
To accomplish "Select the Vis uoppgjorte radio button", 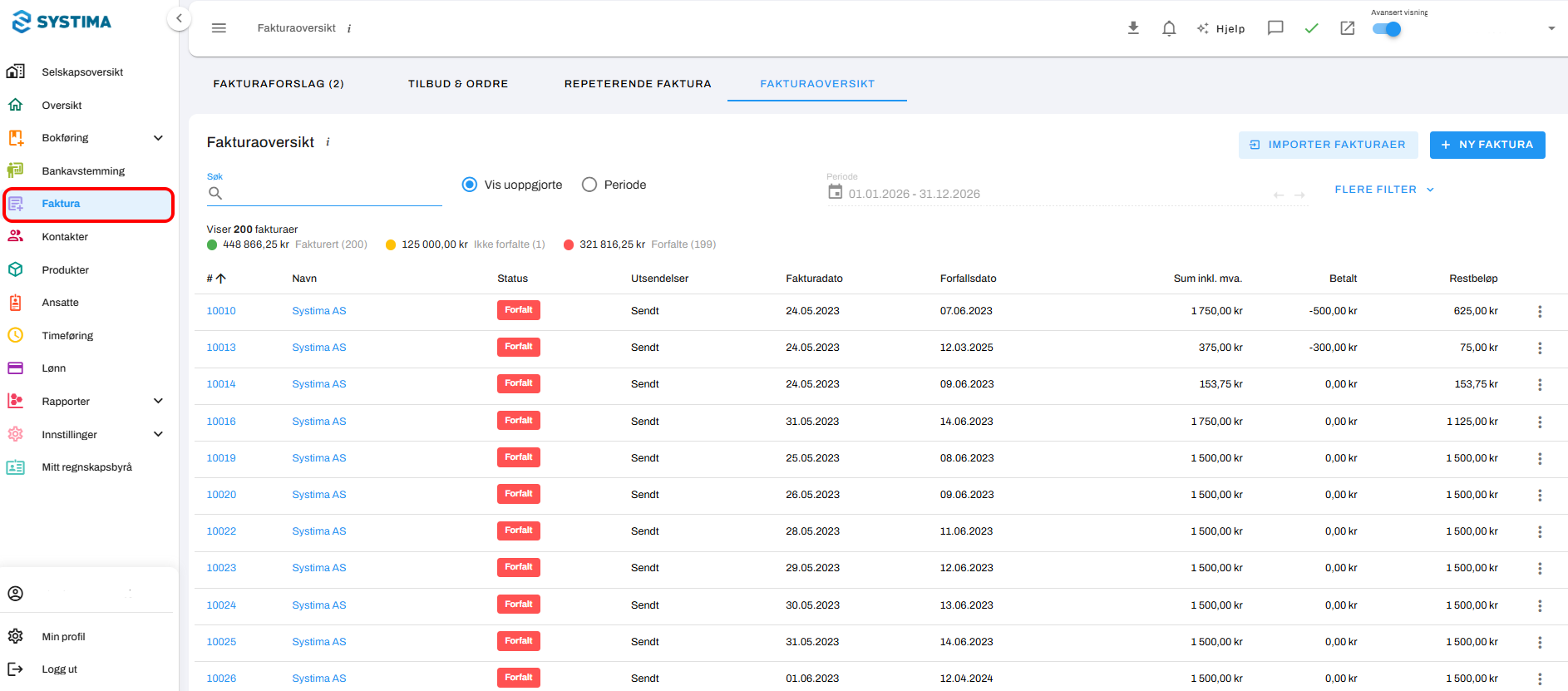I will (470, 185).
